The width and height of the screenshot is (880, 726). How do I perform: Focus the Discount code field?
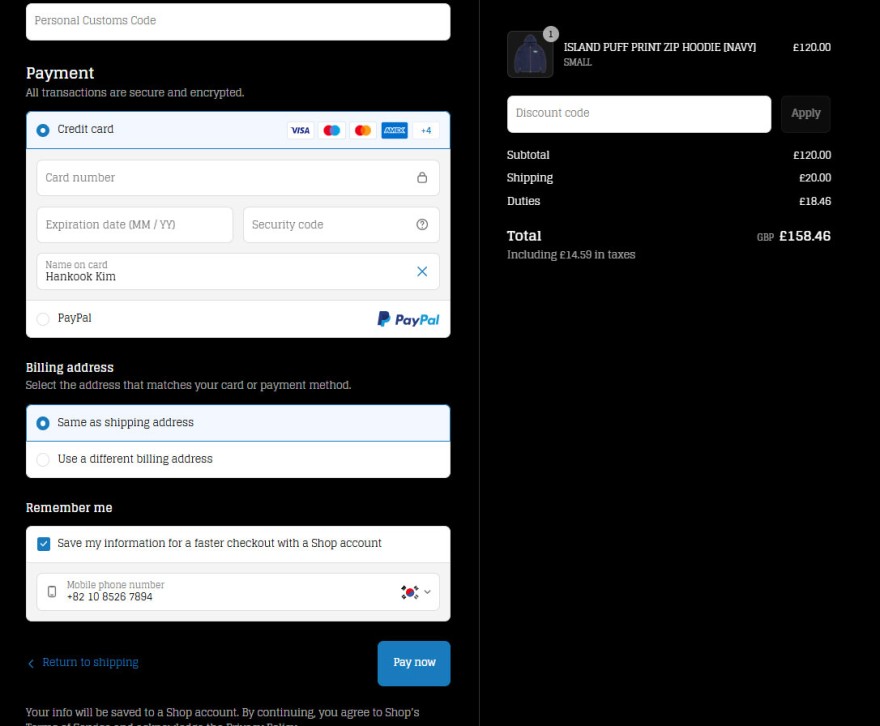(639, 114)
